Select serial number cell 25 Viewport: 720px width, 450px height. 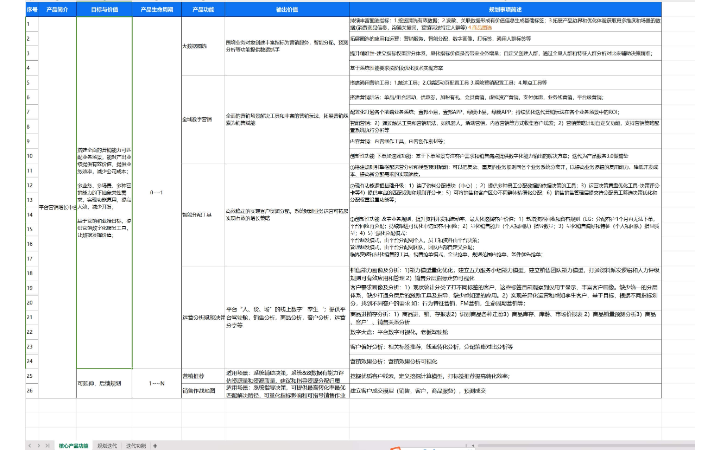[32, 376]
